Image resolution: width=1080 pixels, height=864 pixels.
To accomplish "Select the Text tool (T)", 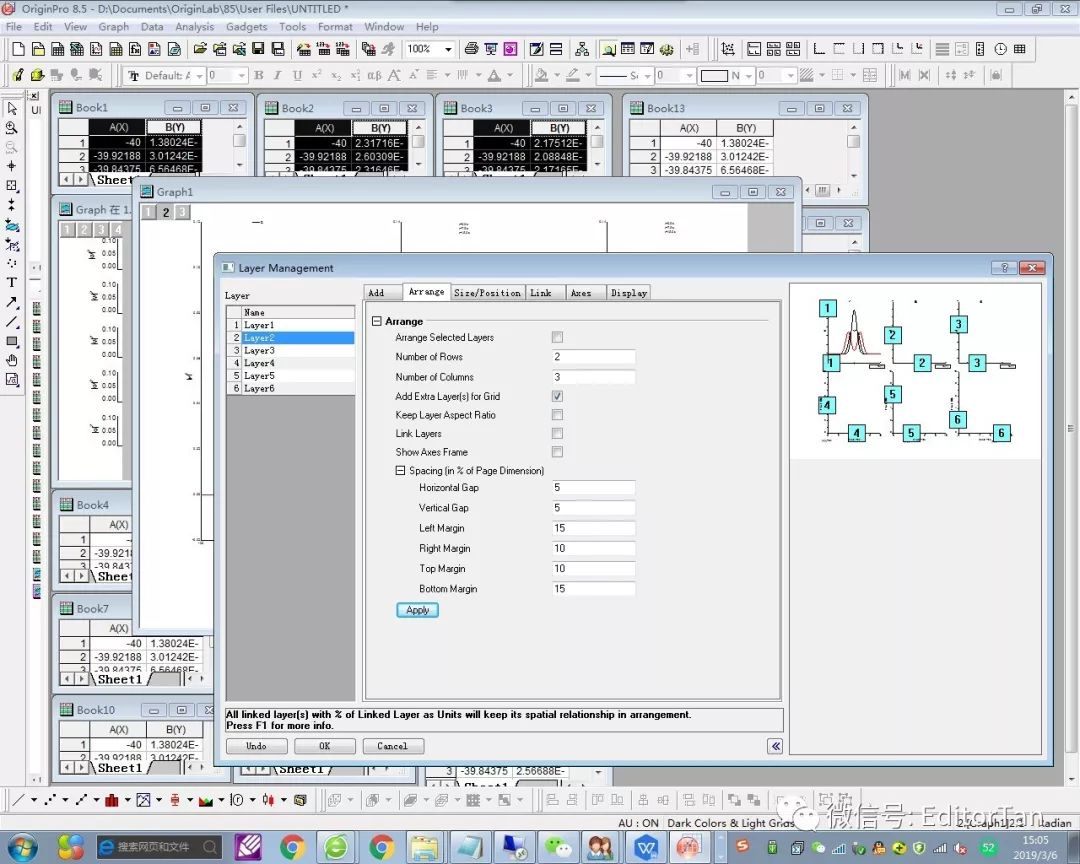I will 12,282.
